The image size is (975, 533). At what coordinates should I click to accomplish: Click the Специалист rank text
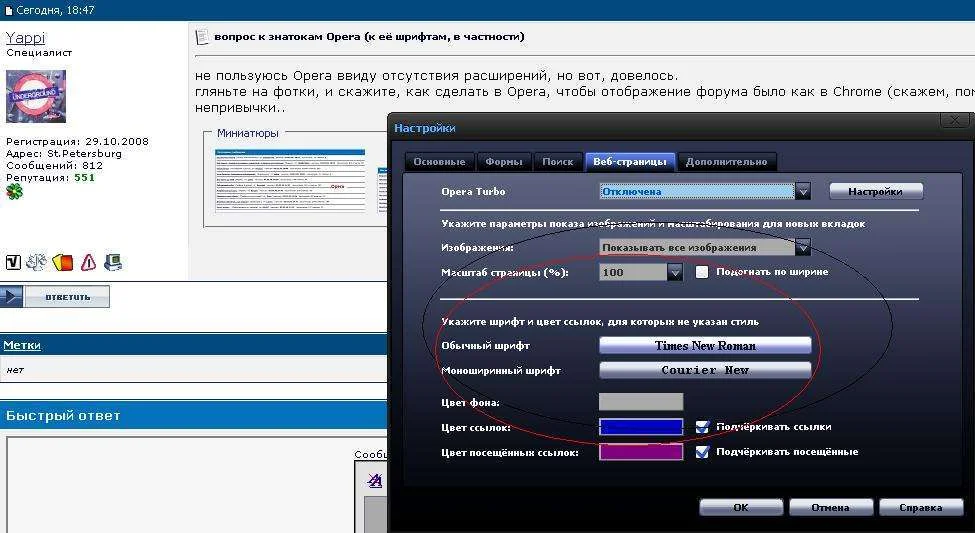tap(39, 53)
